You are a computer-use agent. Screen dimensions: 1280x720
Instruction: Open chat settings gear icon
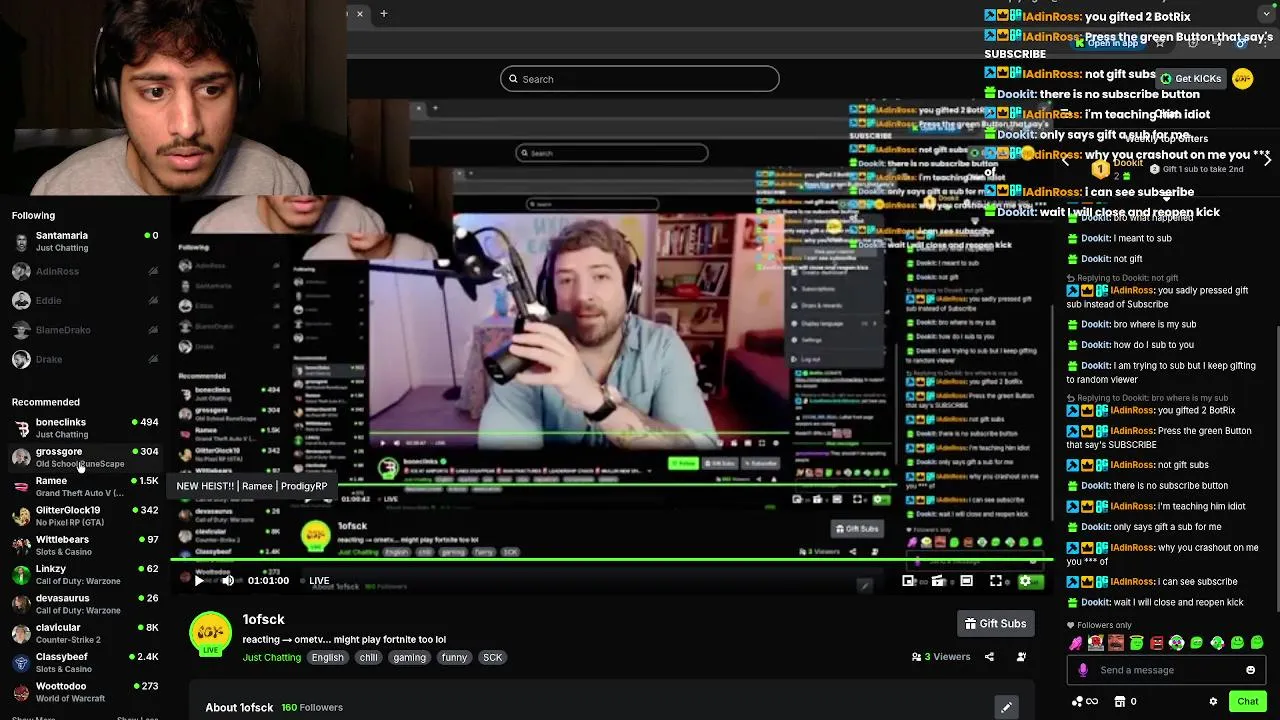[1213, 701]
